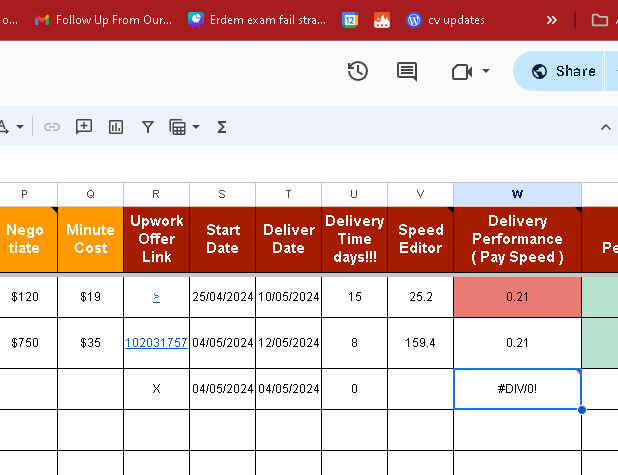618x475 pixels.
Task: Select the red 0.21 performance cell
Action: click(517, 297)
